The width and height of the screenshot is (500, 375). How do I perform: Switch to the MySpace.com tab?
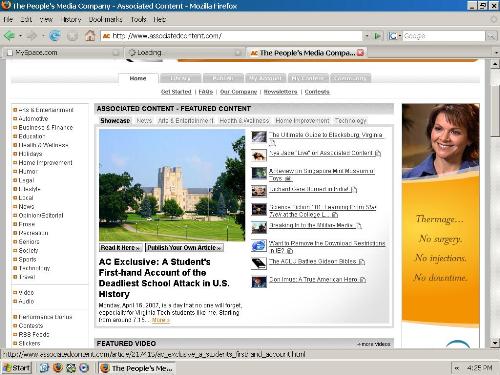point(63,53)
